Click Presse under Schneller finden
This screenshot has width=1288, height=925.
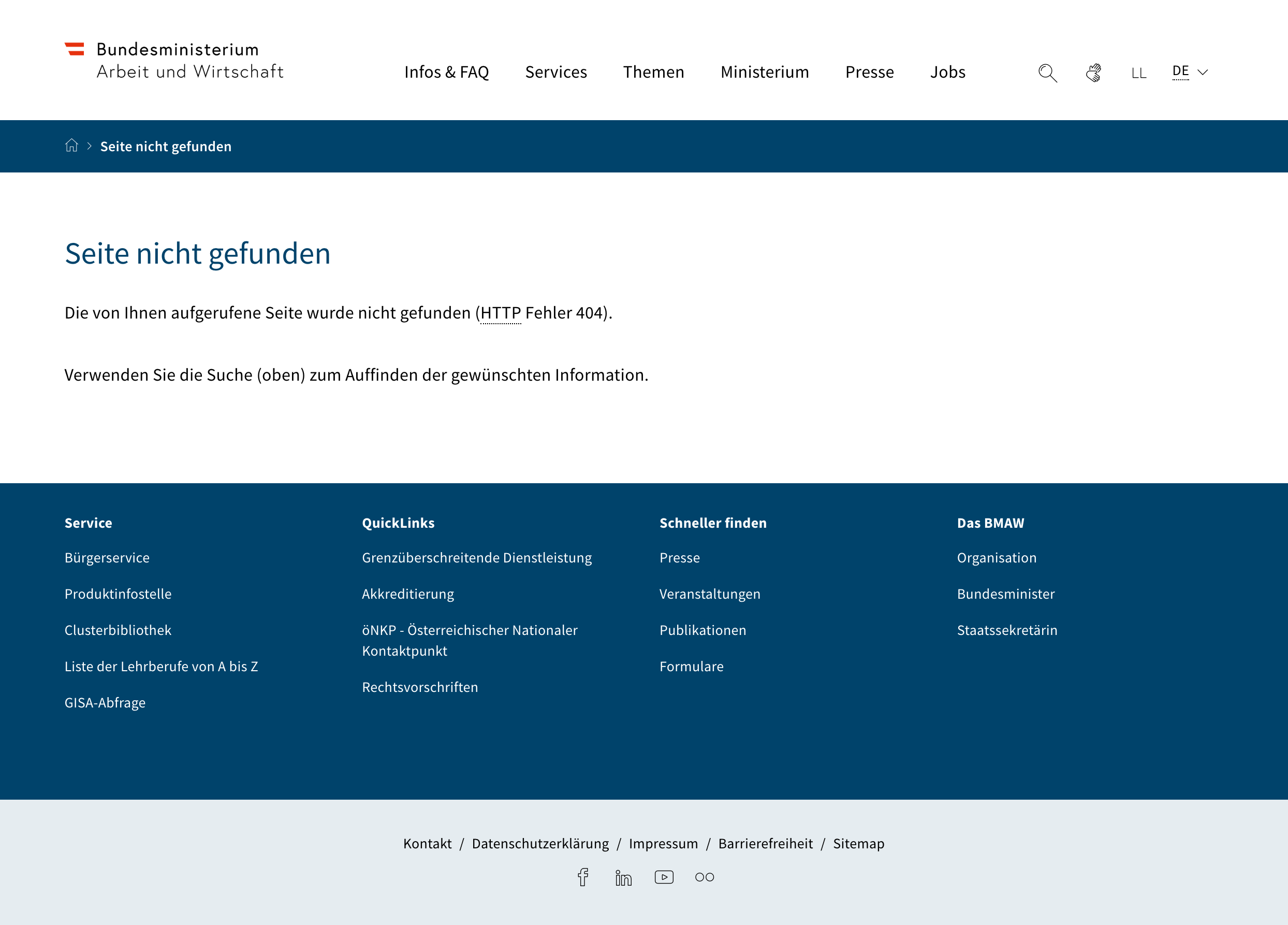[679, 557]
